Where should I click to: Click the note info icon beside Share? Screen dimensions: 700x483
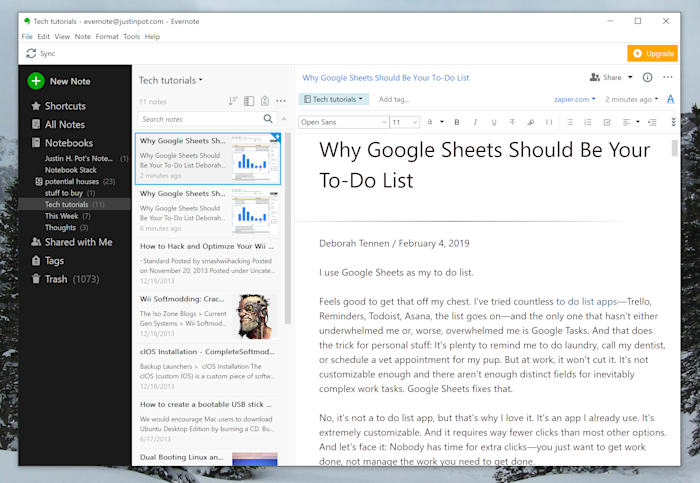(647, 77)
